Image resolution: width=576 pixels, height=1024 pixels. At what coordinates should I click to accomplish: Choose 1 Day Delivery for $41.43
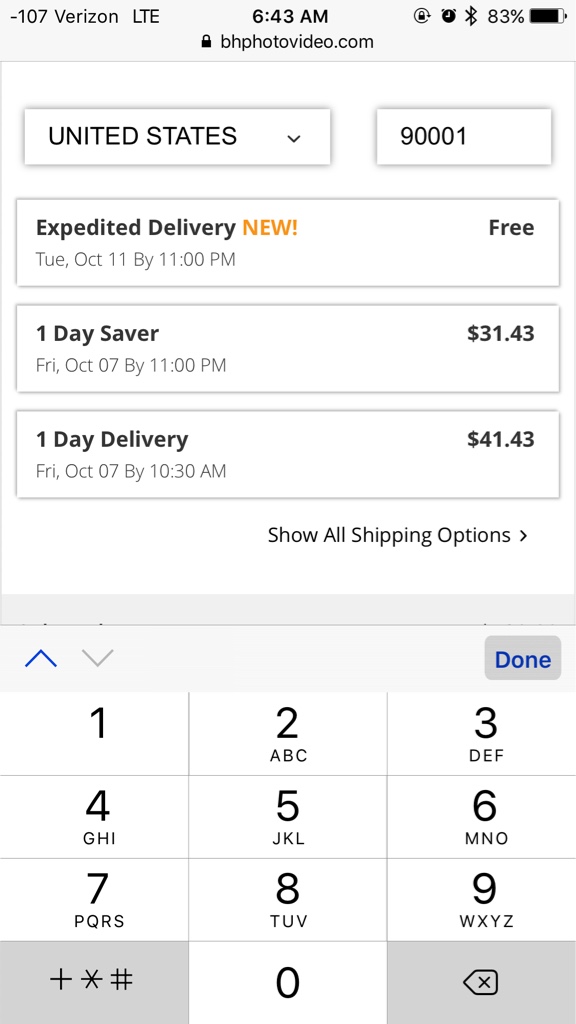coord(288,454)
